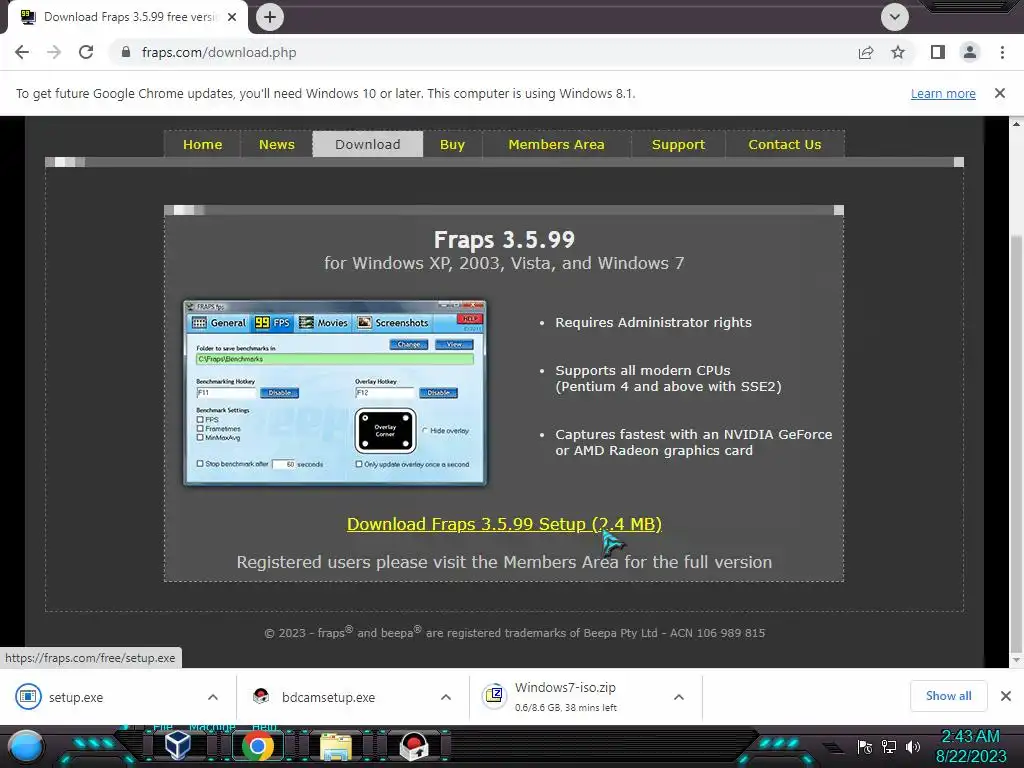Open the network tray icon

click(x=889, y=747)
